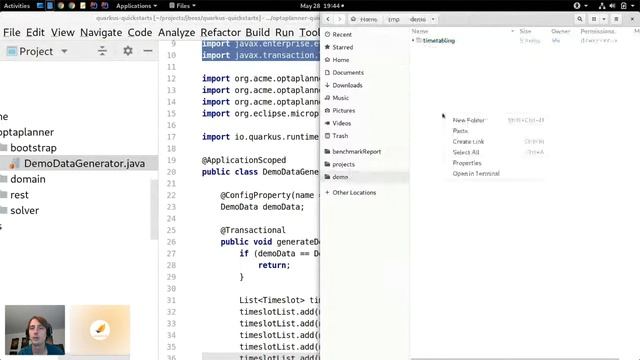The width and height of the screenshot is (640, 360).
Task: Choose Properties from context menu
Action: (x=467, y=162)
